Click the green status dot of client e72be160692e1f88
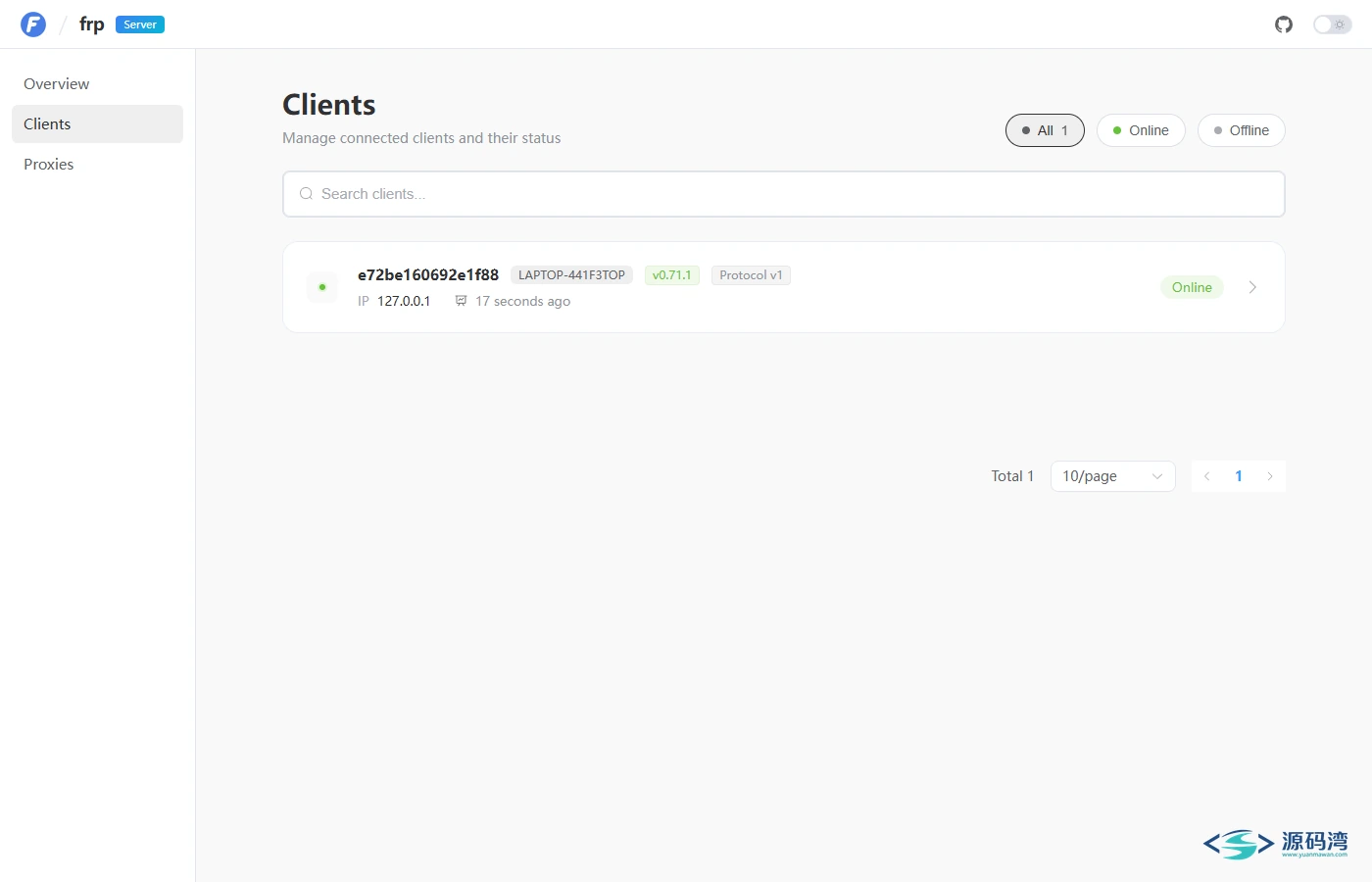 (x=322, y=287)
